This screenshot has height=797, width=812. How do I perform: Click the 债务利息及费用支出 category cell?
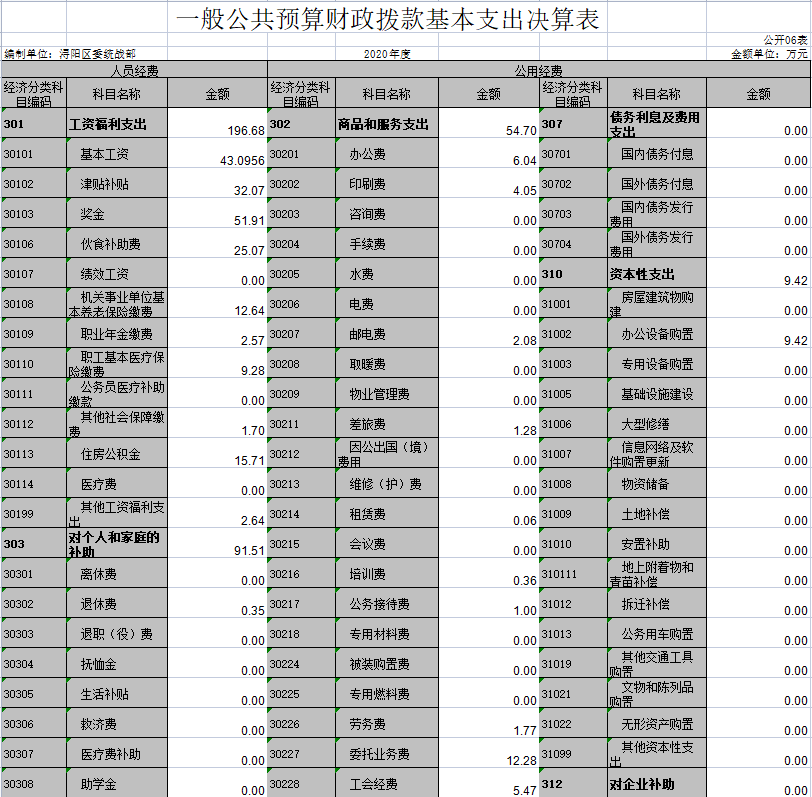point(656,124)
